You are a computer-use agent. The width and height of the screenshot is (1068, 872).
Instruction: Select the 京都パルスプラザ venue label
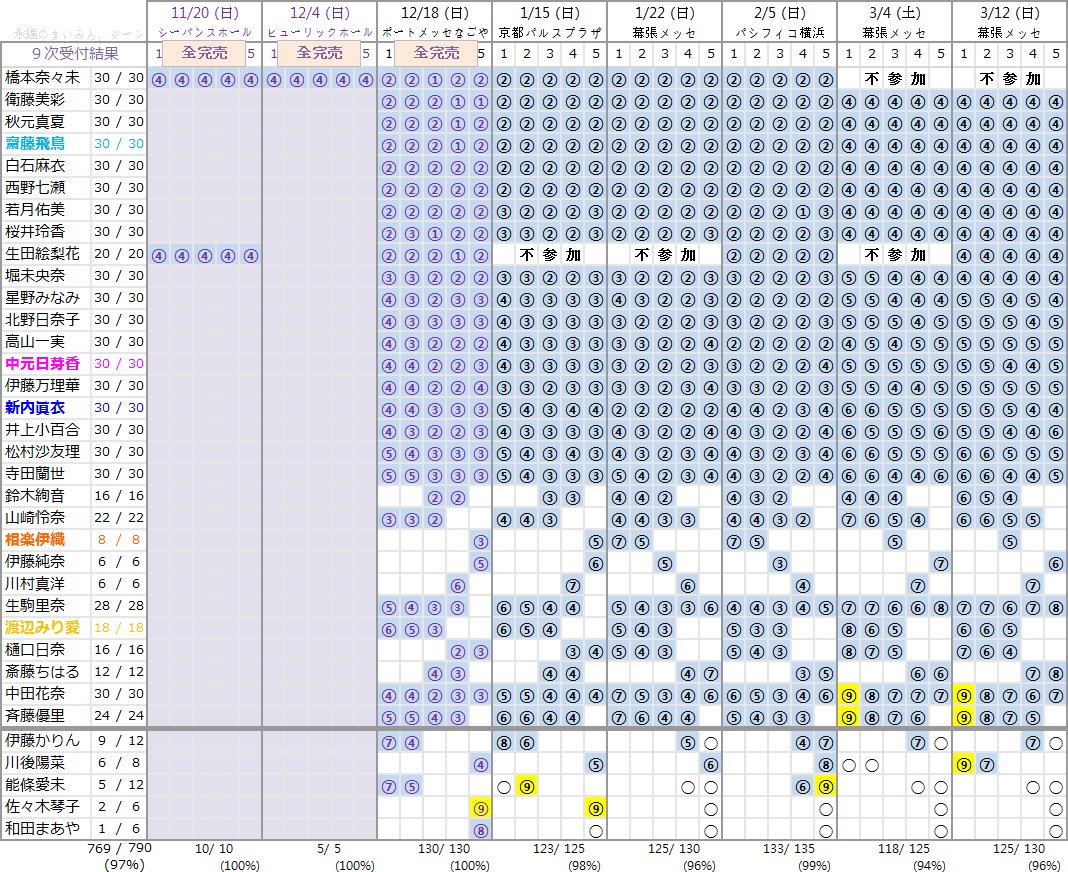(x=550, y=33)
